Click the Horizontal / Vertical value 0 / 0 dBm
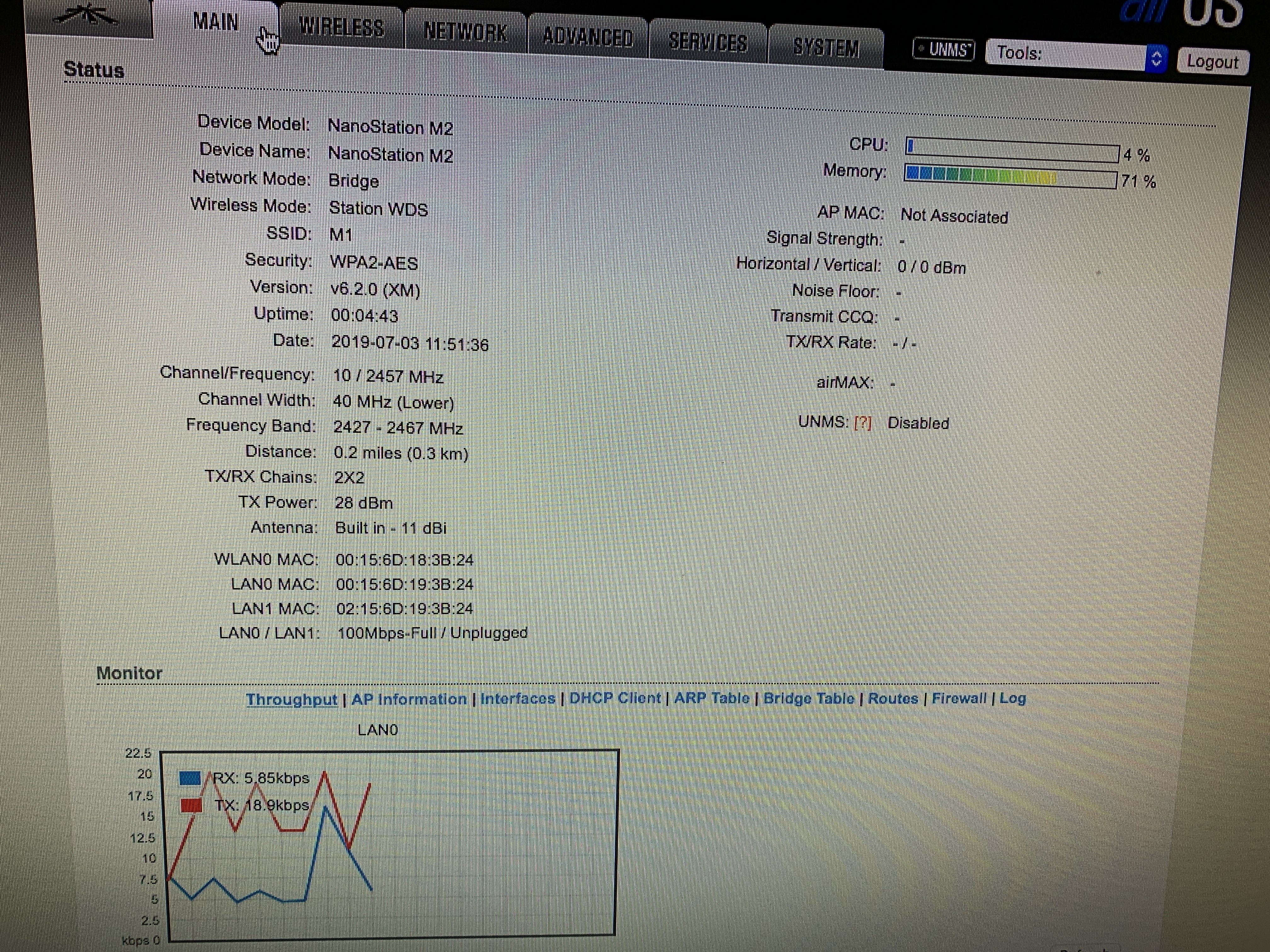Screen dimensions: 1270x952 pos(932,267)
